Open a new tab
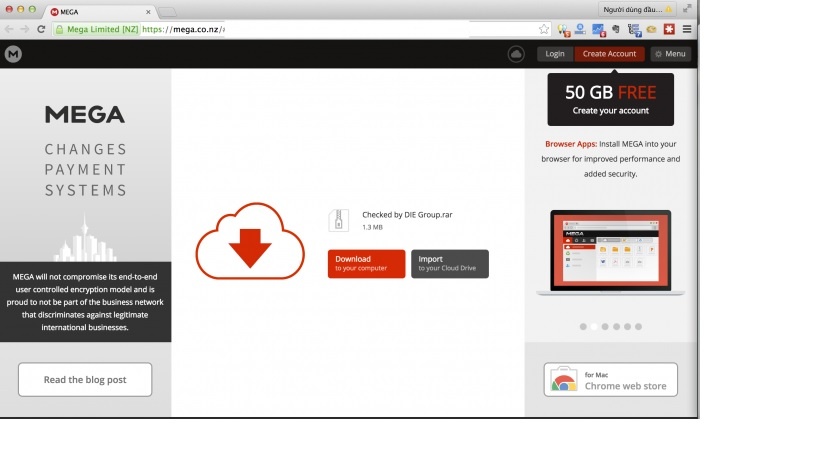819x460 pixels. (167, 12)
